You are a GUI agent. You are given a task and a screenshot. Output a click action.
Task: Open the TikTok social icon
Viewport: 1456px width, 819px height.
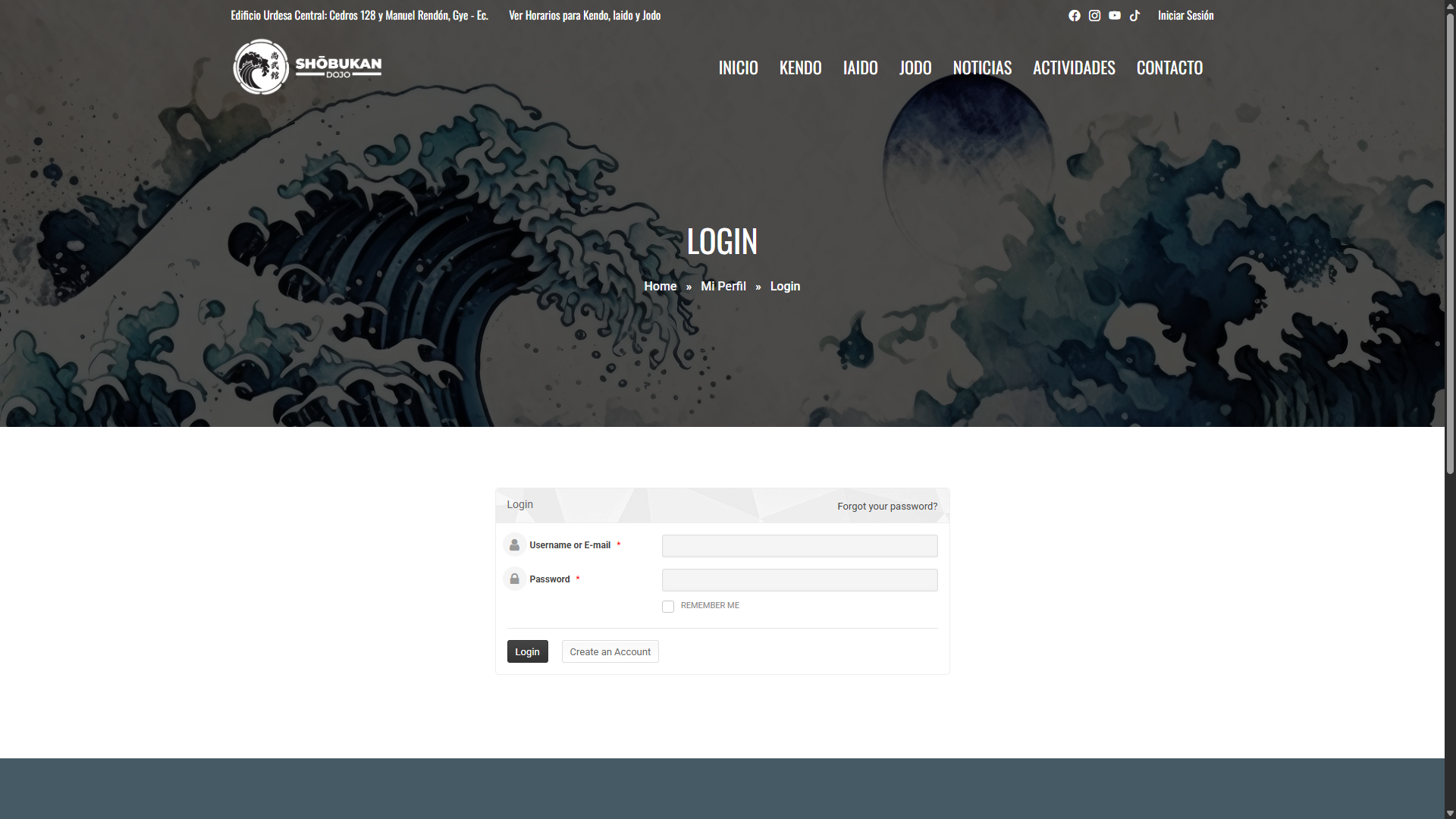pyautogui.click(x=1134, y=15)
